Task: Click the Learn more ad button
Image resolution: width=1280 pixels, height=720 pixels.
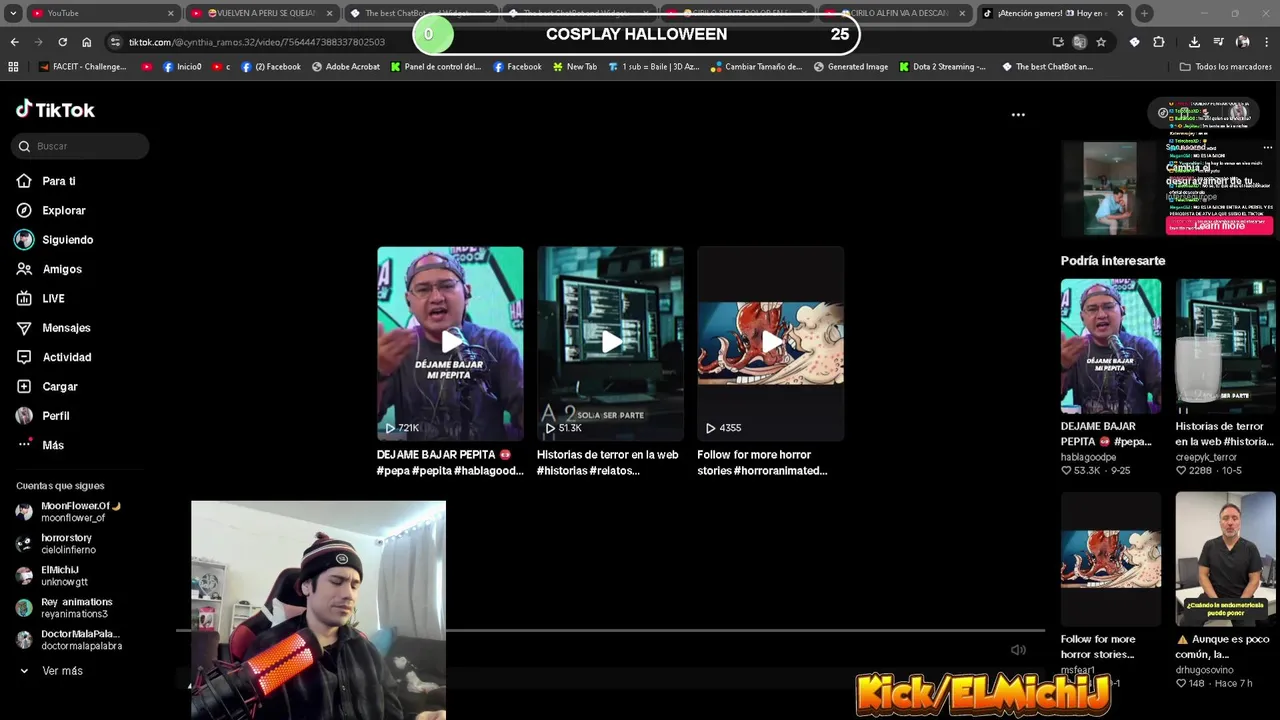Action: (x=1219, y=225)
